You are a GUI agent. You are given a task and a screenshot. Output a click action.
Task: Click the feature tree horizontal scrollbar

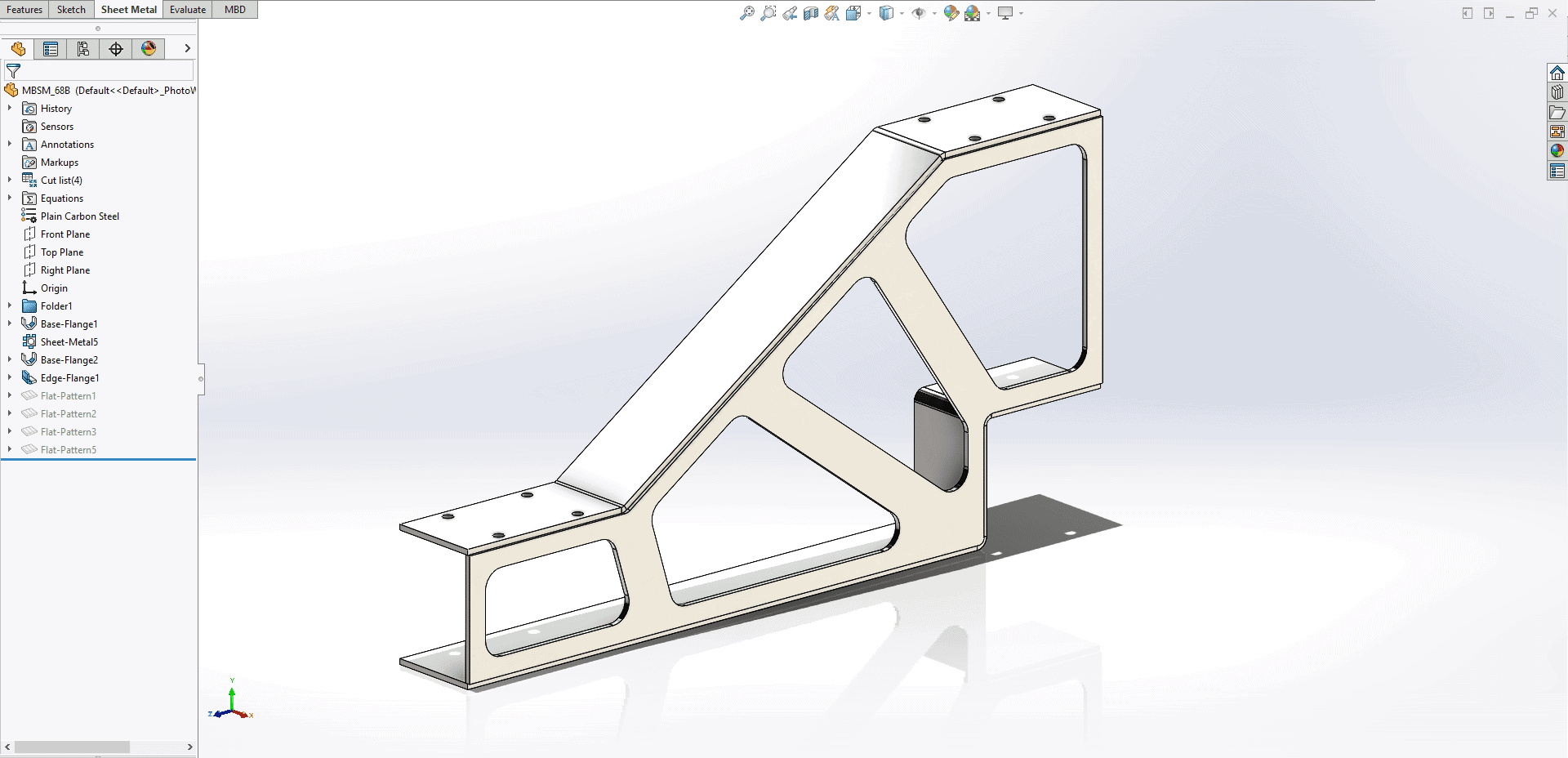[72, 747]
